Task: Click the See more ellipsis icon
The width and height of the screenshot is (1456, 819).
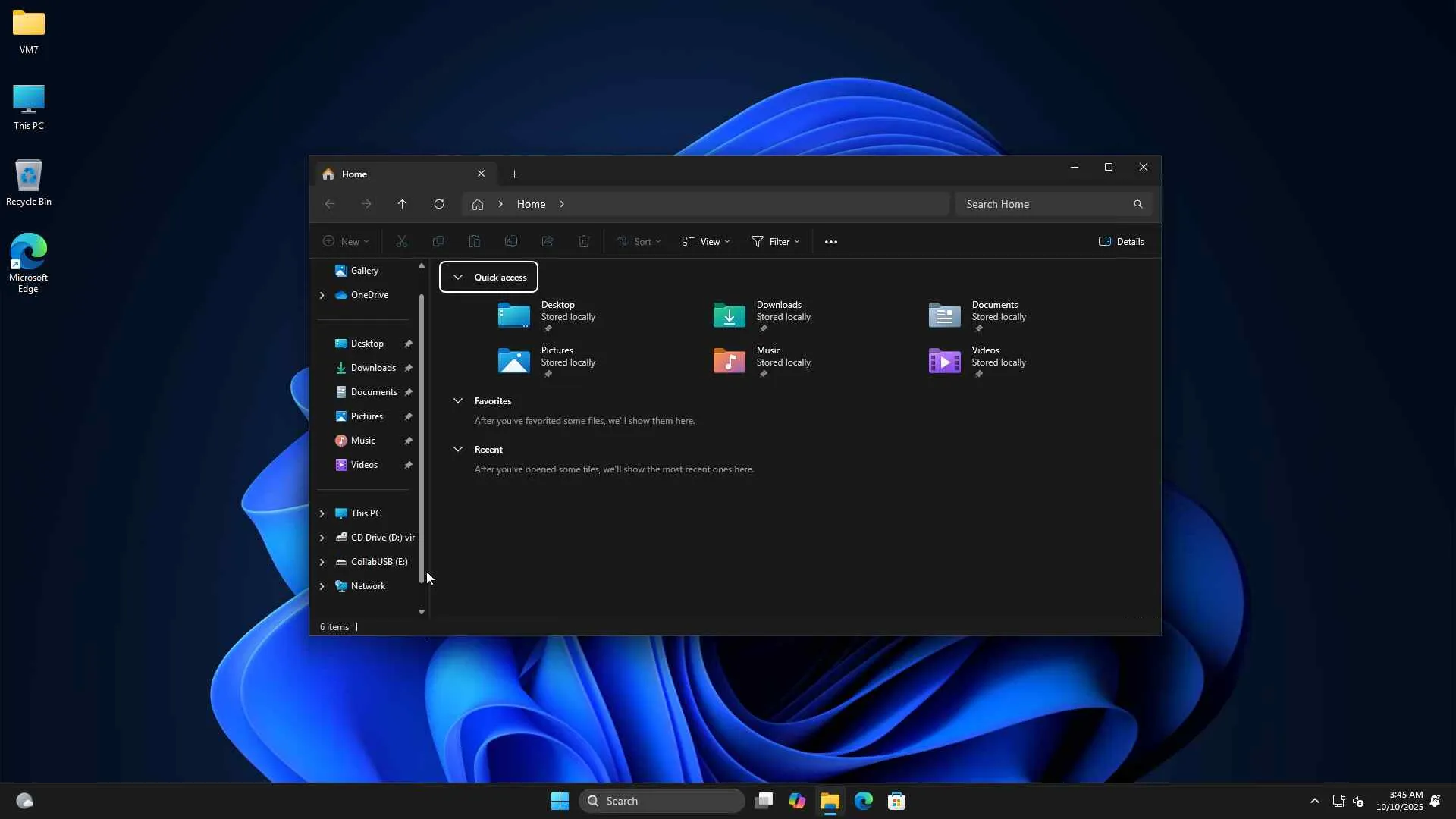Action: tap(830, 241)
